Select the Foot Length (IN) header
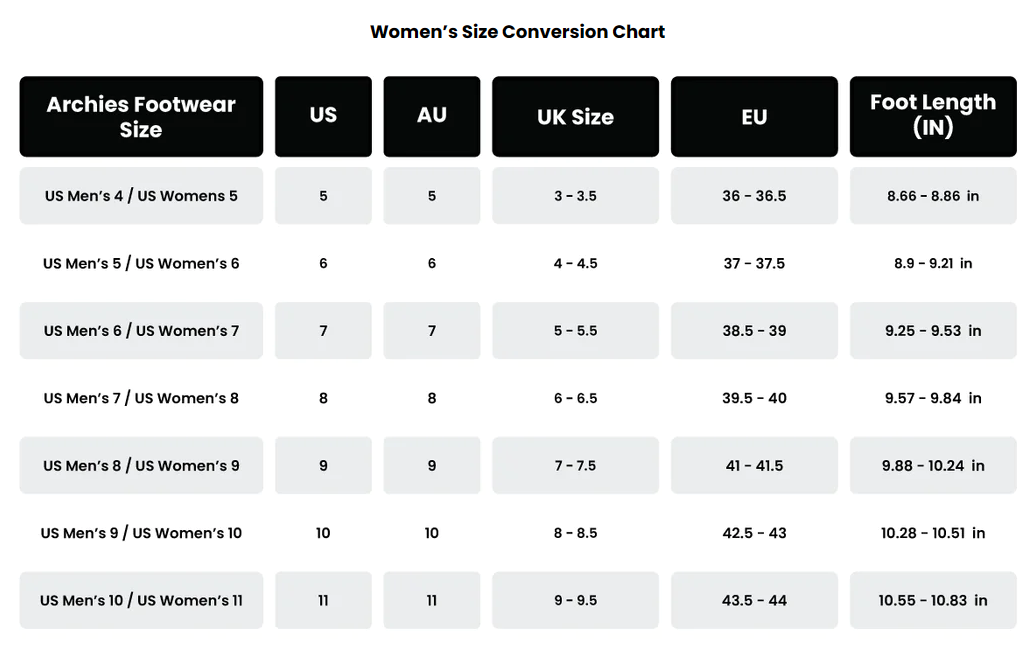The image size is (1035, 648). [x=932, y=116]
